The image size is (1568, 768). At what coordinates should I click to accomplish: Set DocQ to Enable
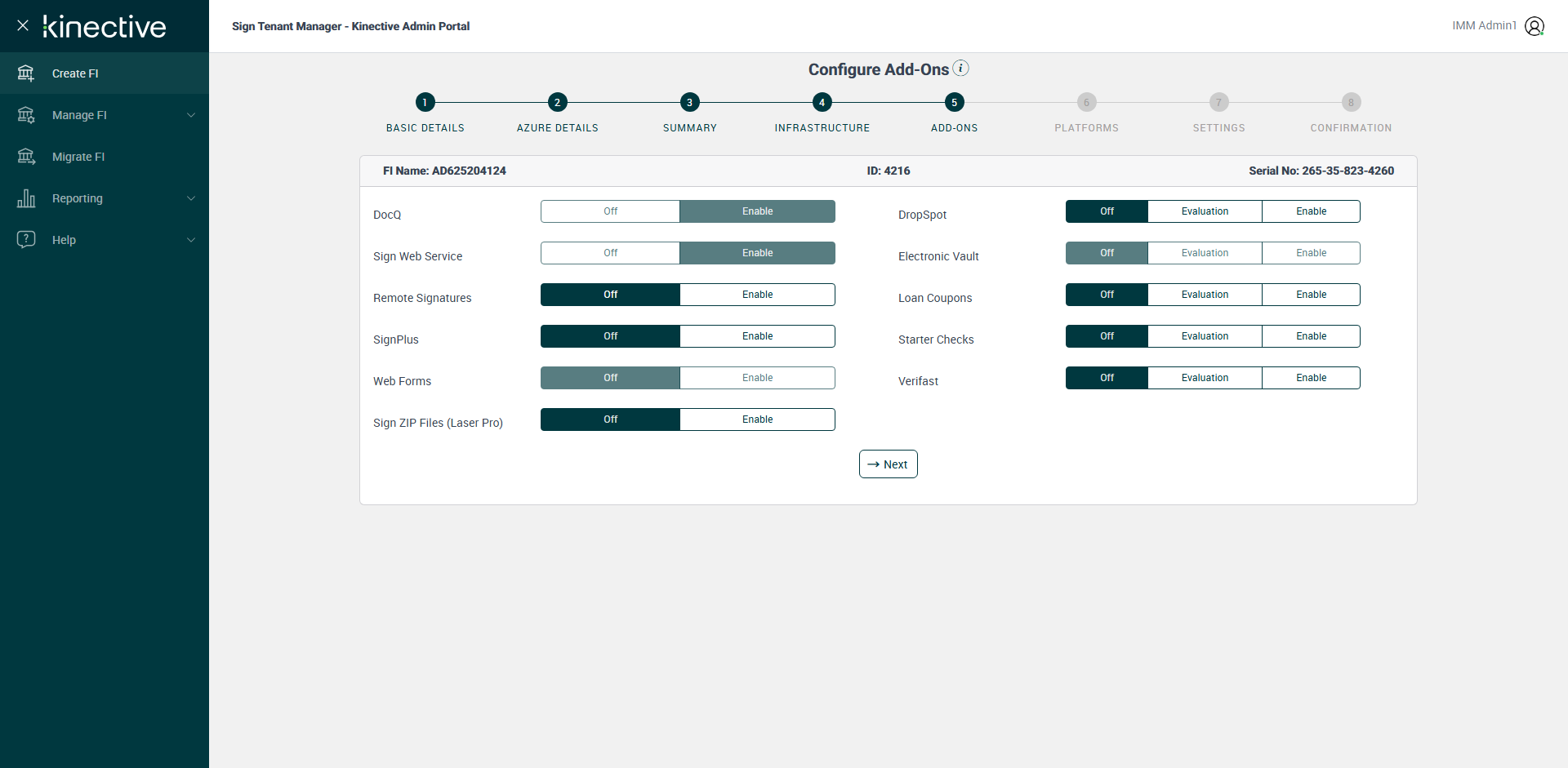(x=757, y=211)
